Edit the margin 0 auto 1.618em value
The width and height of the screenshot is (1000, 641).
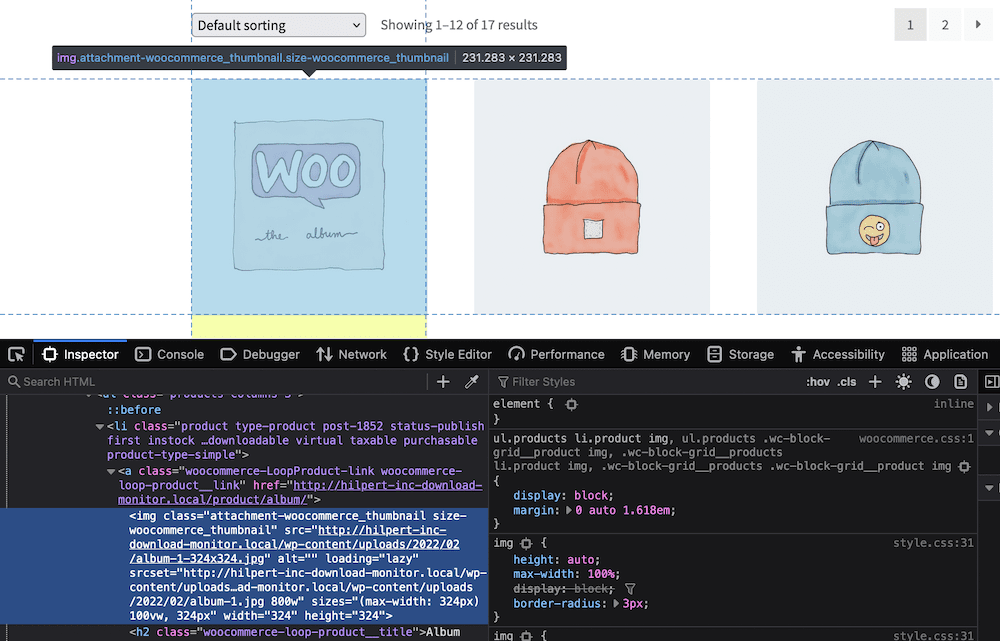tap(622, 510)
